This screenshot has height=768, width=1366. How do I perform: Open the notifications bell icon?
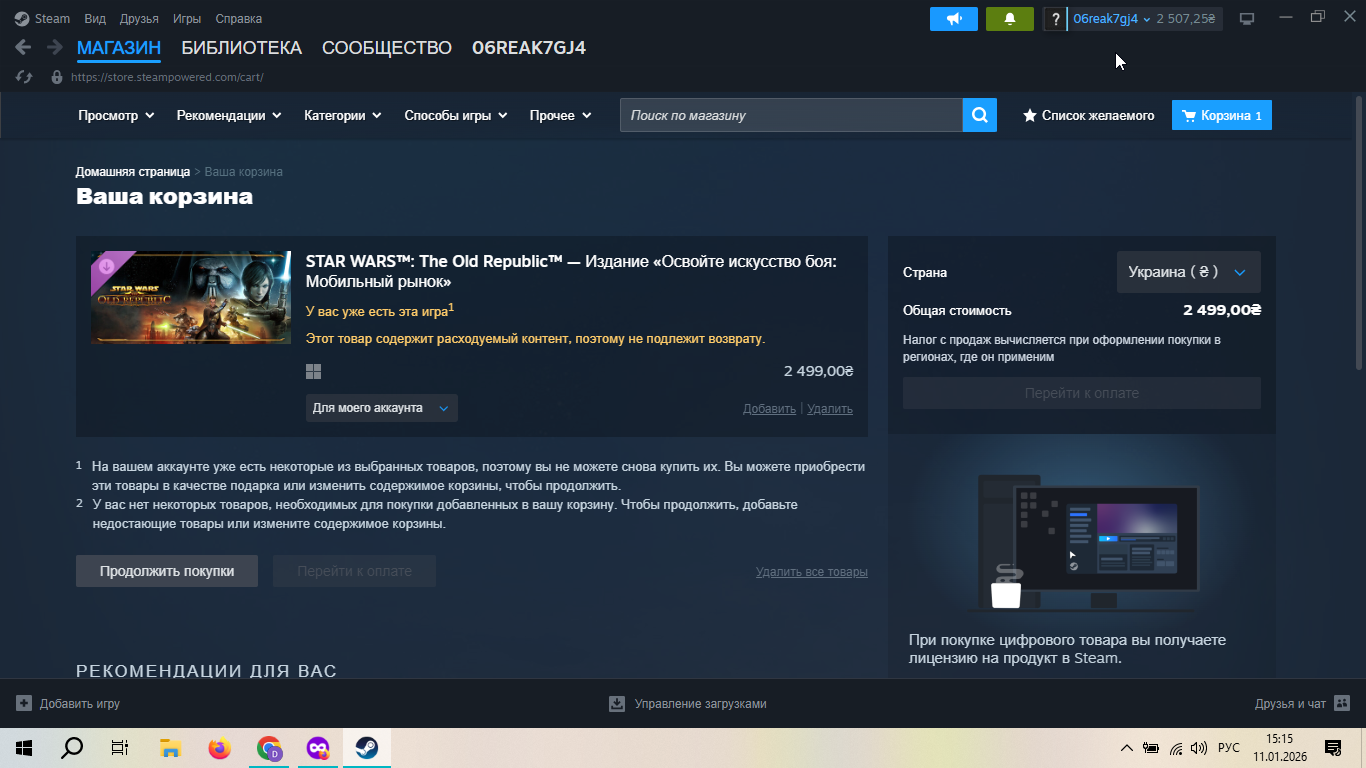tap(1010, 19)
